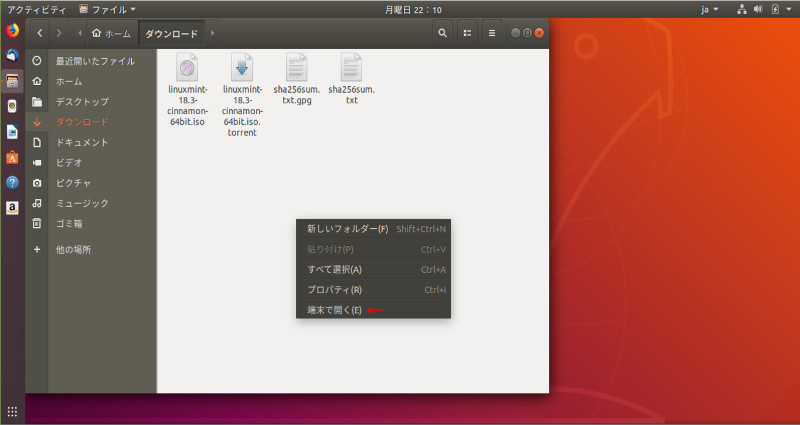Viewport: 800px width, 425px height.
Task: Select the sha256sum.txt file name label
Action: 352,95
